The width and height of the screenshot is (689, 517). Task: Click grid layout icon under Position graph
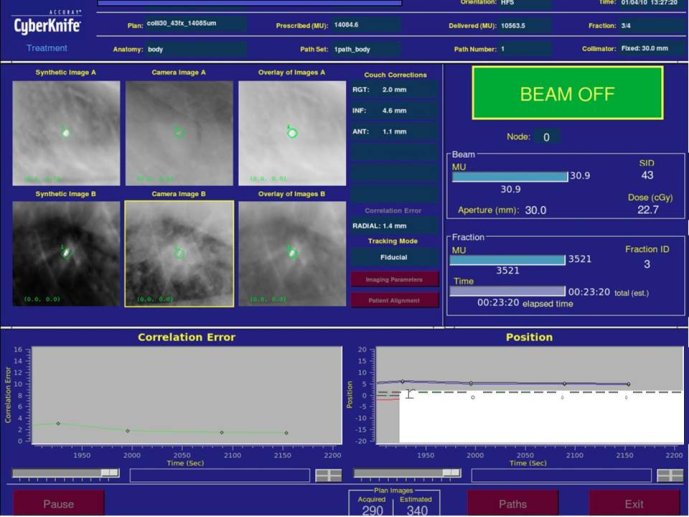pyautogui.click(x=670, y=475)
